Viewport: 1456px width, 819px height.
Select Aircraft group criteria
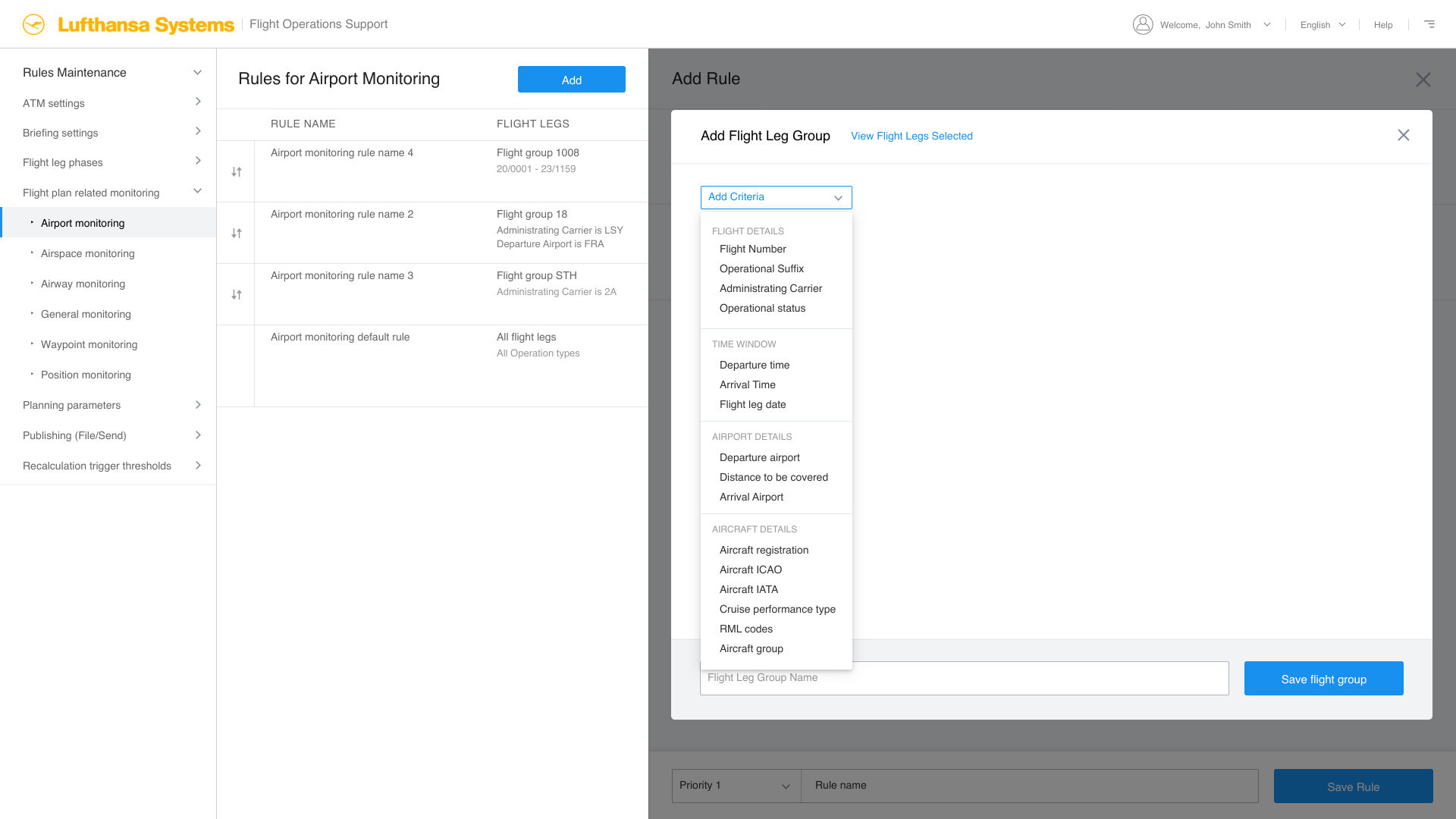point(751,648)
